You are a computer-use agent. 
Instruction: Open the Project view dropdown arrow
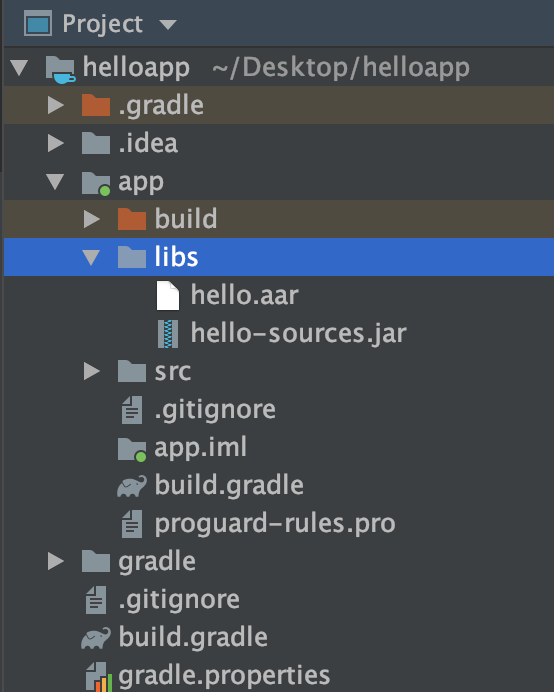pyautogui.click(x=168, y=24)
